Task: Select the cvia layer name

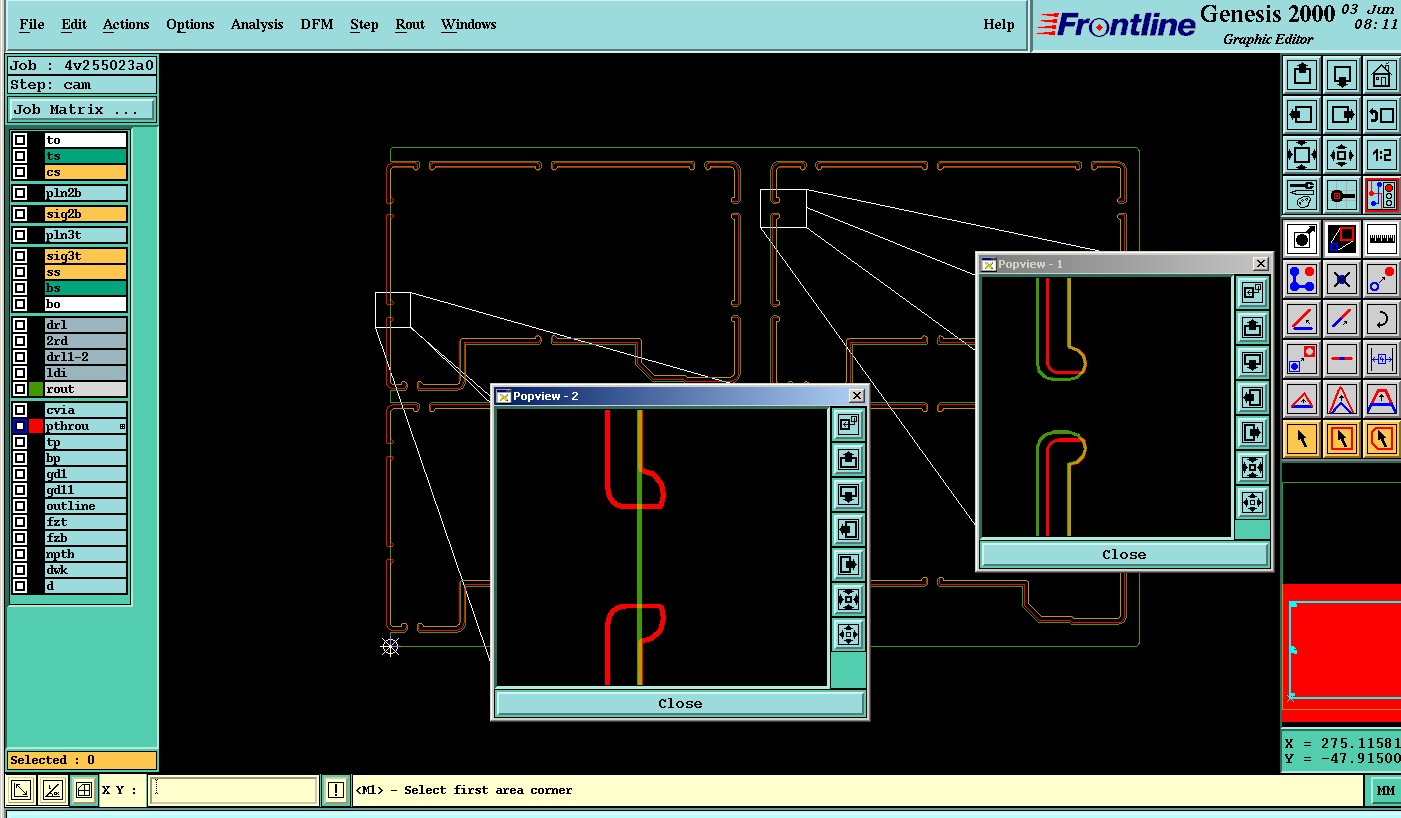Action: (x=86, y=410)
